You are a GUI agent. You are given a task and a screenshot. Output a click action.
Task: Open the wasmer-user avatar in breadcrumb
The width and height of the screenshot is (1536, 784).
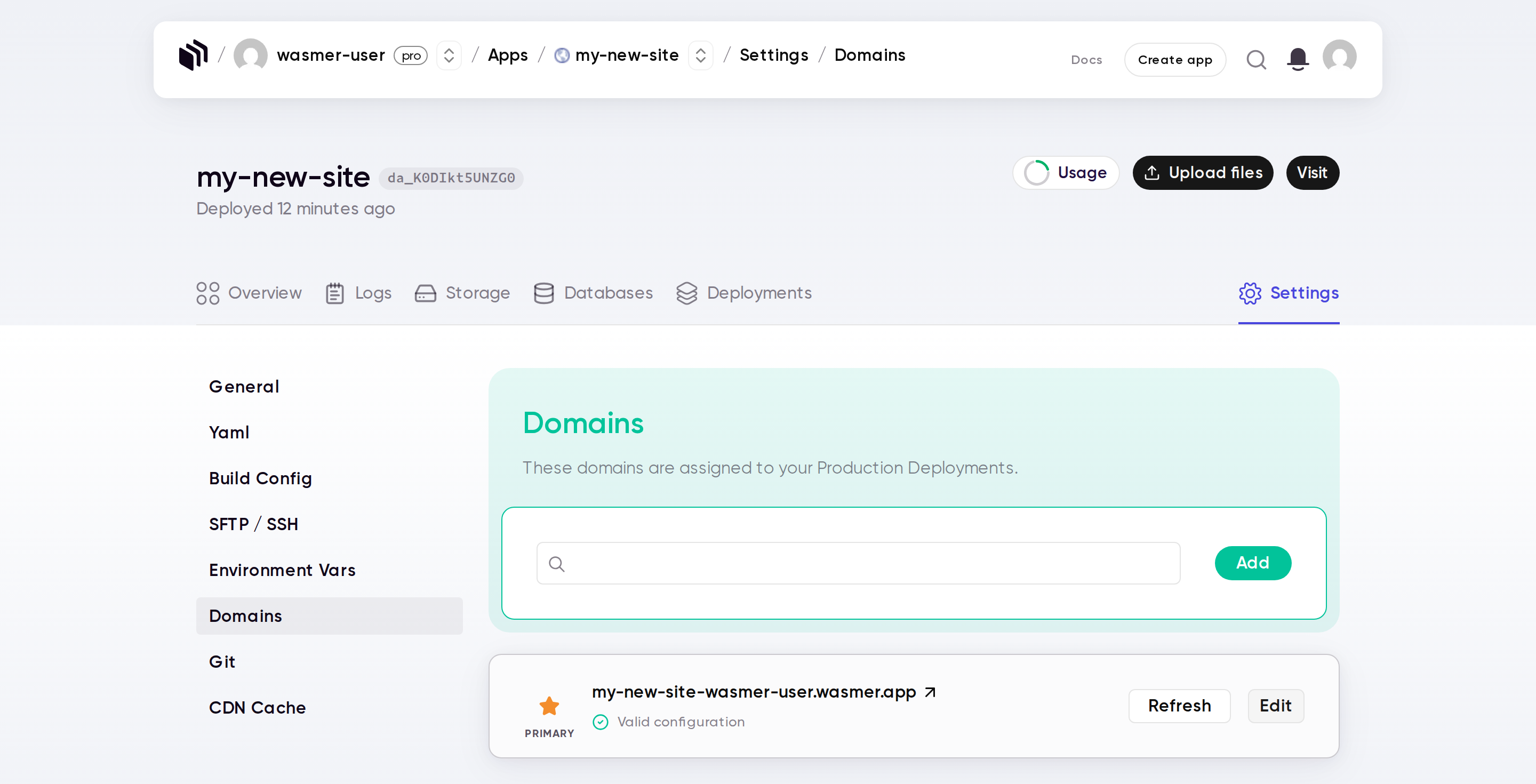coord(251,55)
